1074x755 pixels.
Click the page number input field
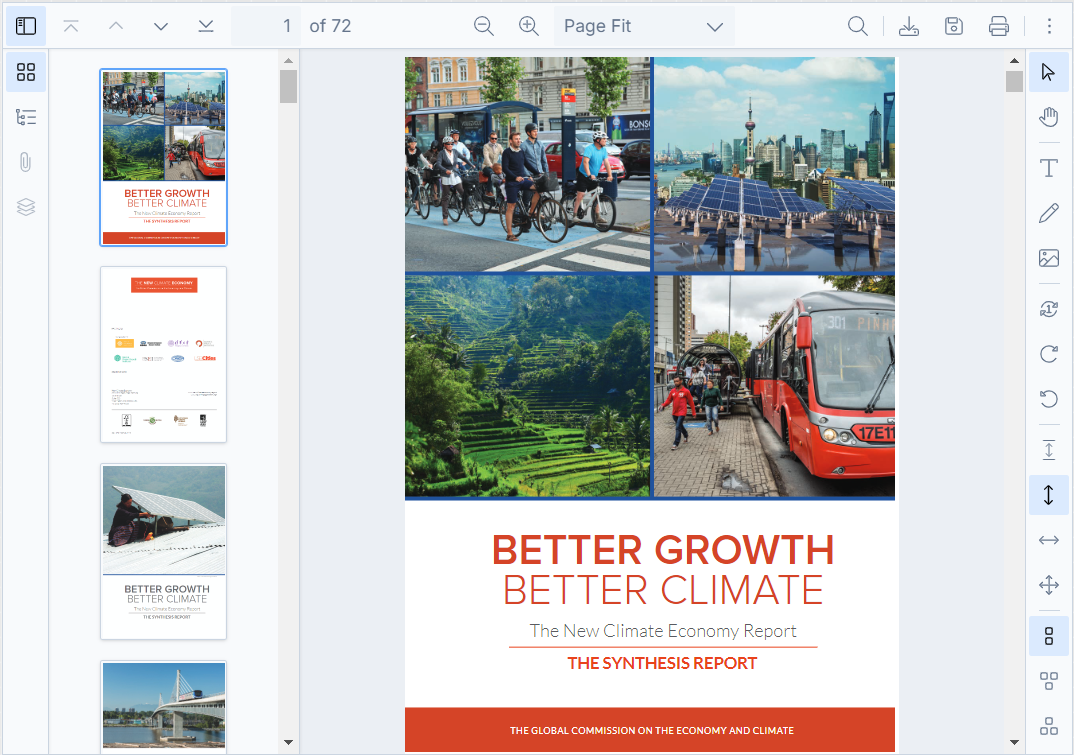pos(266,26)
